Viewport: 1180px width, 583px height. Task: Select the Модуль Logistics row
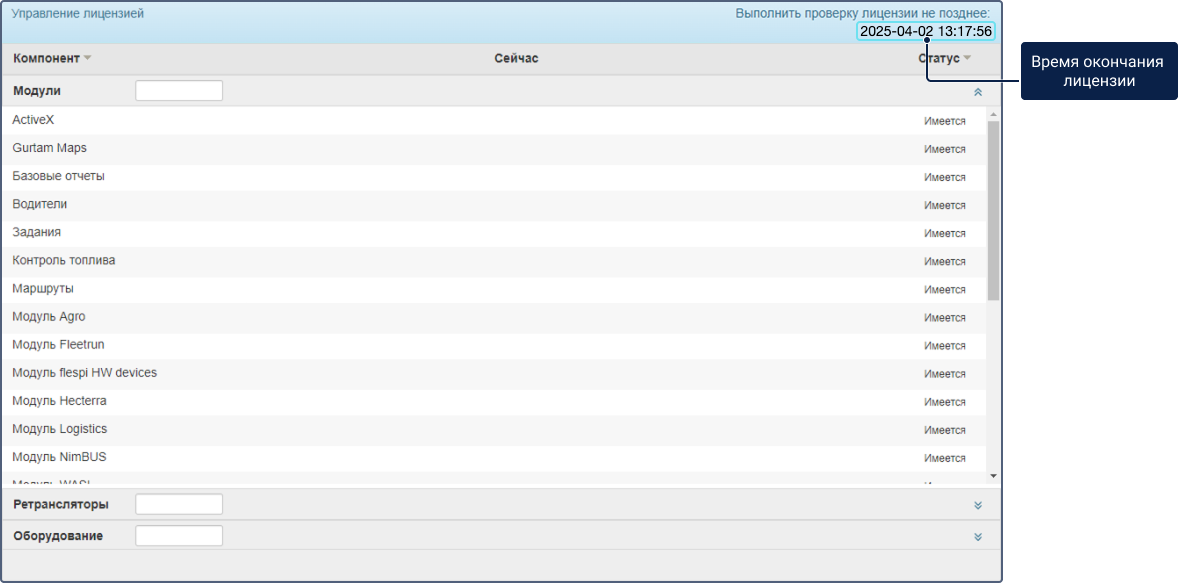tap(494, 430)
